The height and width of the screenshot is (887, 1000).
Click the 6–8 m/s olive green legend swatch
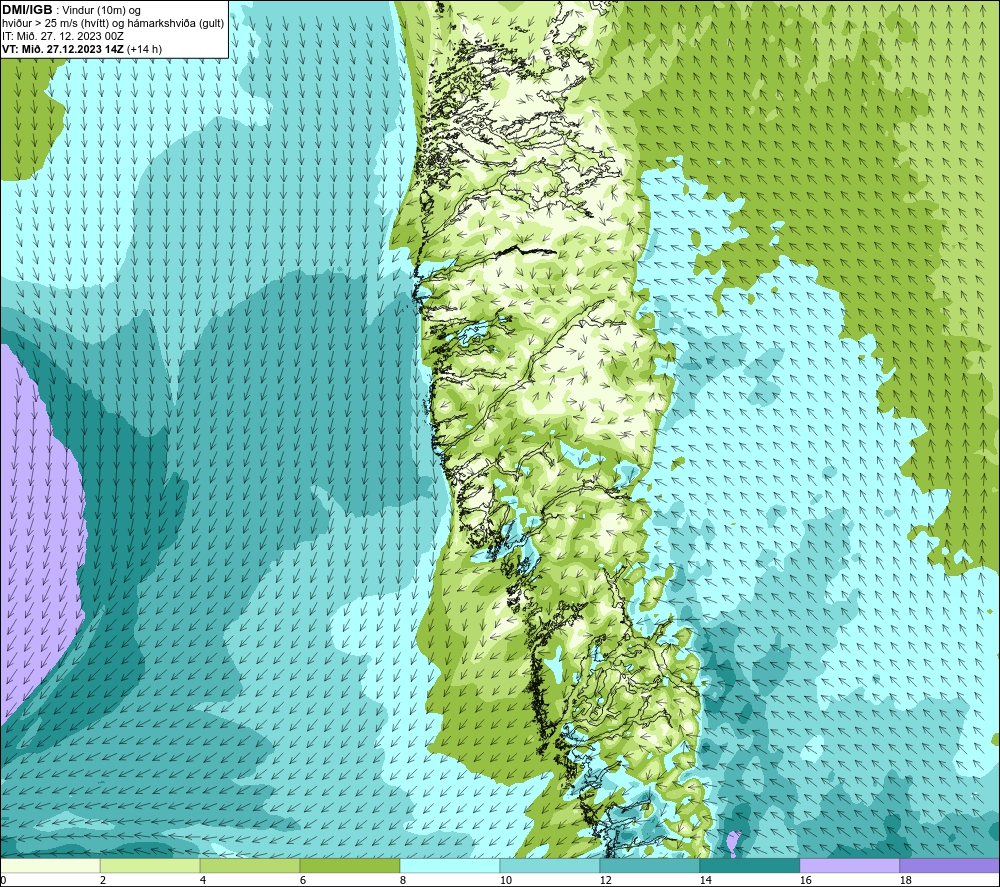[349, 865]
